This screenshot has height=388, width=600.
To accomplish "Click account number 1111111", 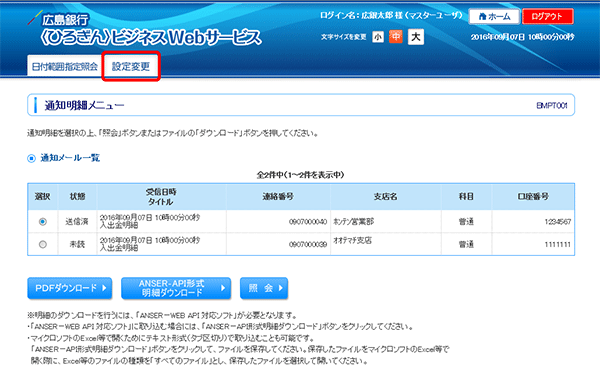I will [558, 244].
